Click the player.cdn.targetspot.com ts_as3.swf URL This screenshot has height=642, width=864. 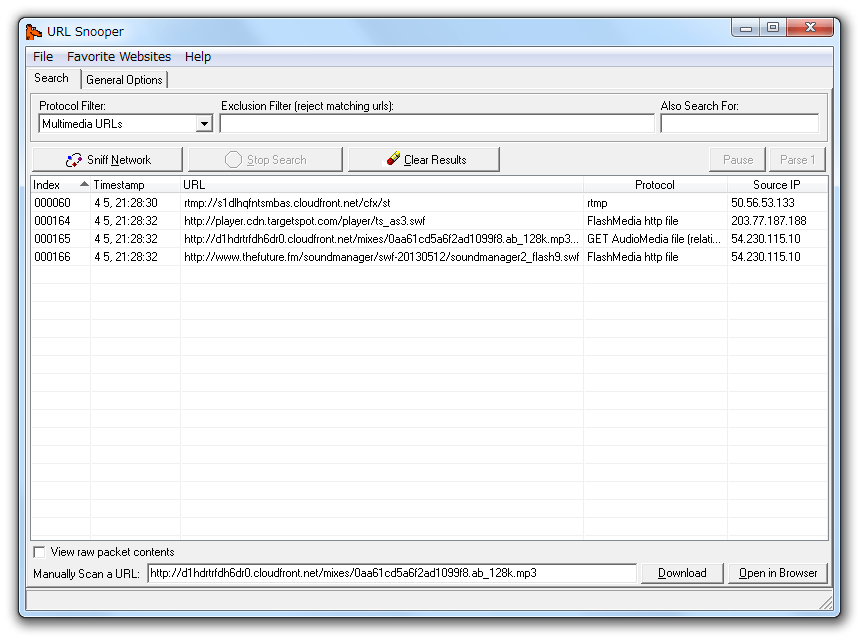click(305, 221)
